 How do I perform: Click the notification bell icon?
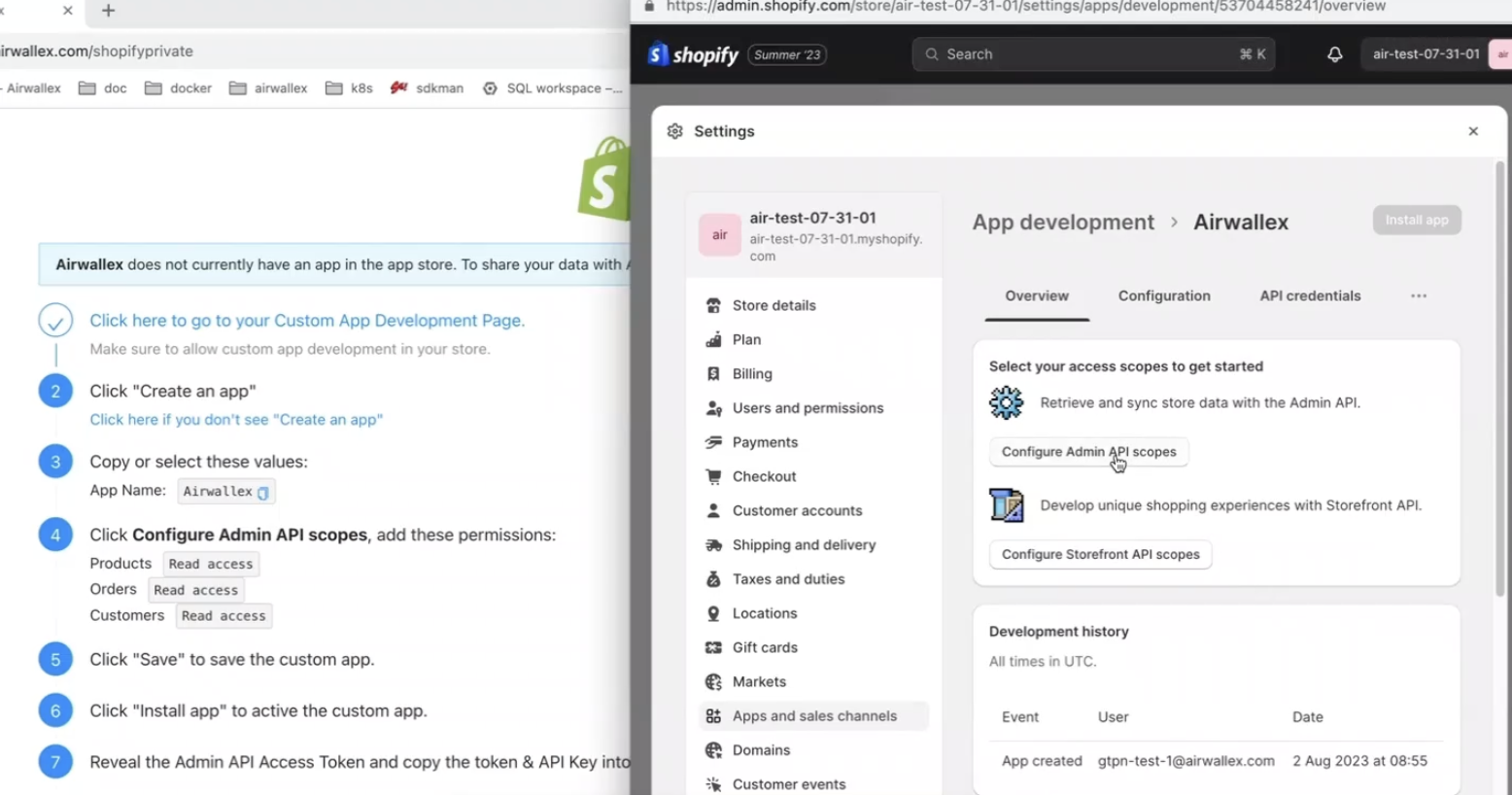1334,54
